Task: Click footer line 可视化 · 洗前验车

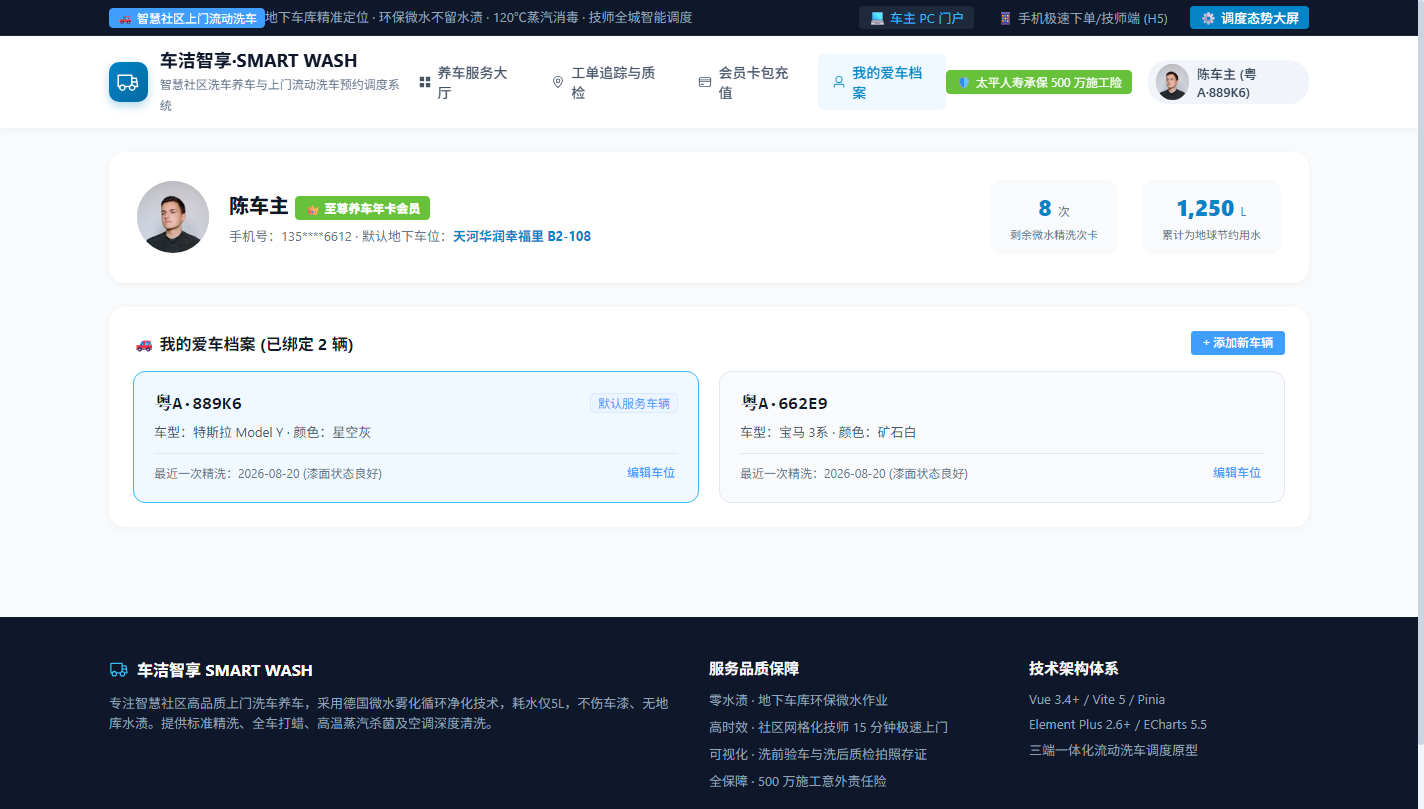Action: coord(818,754)
